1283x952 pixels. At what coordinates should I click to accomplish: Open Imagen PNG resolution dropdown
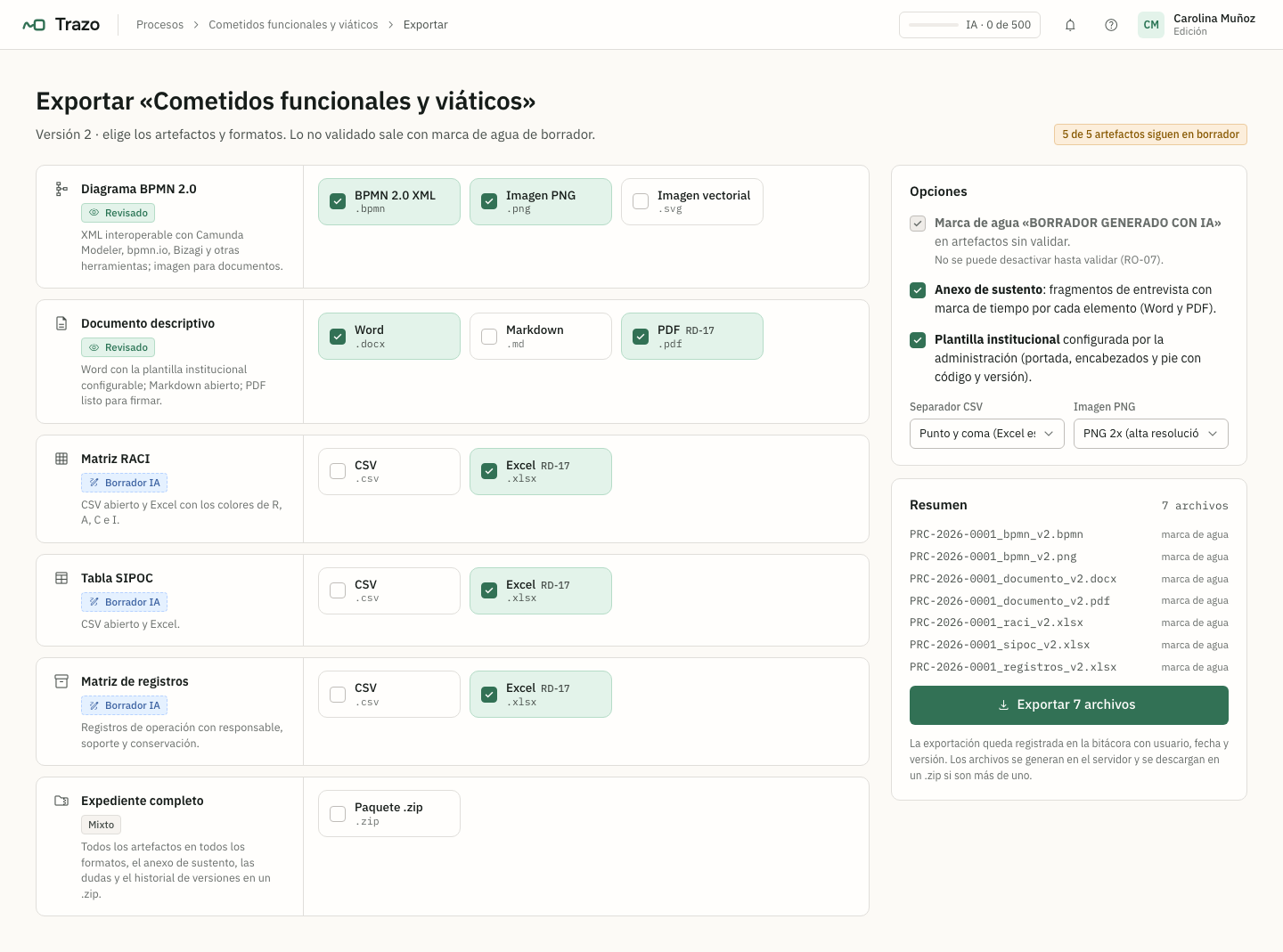(x=1151, y=434)
